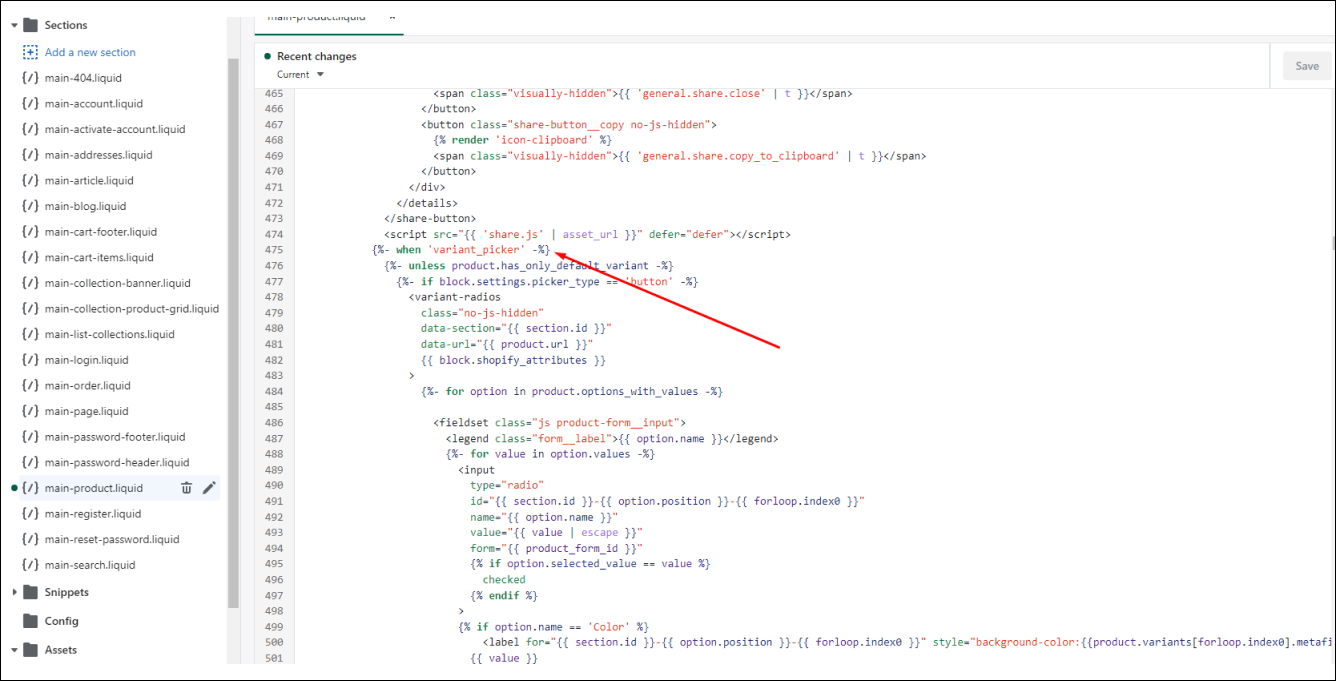Click the Sections folder icon
This screenshot has width=1336, height=681.
point(30,25)
